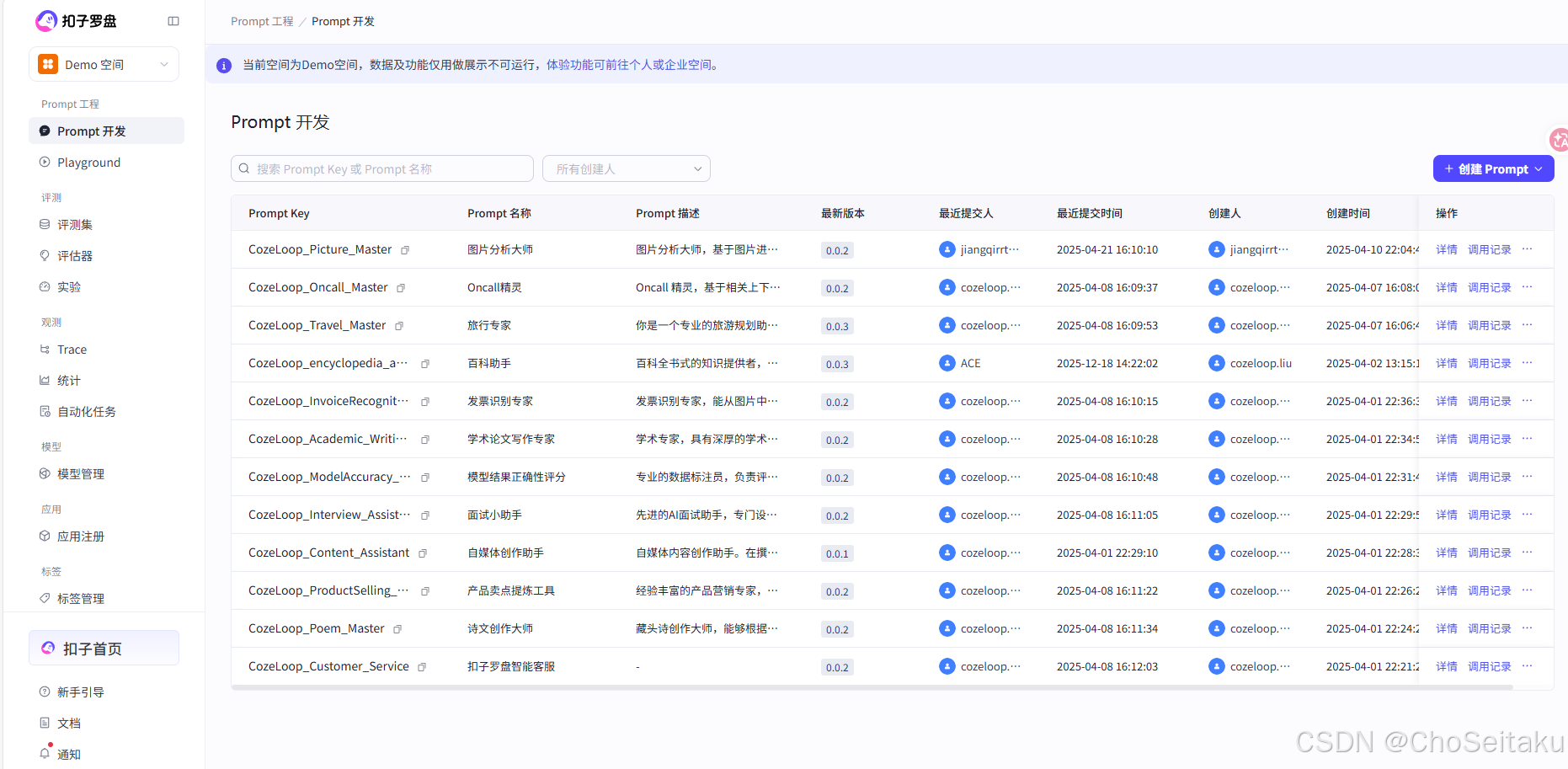Click the 统计 chart icon
Image resolution: width=1568 pixels, height=769 pixels.
tap(45, 380)
